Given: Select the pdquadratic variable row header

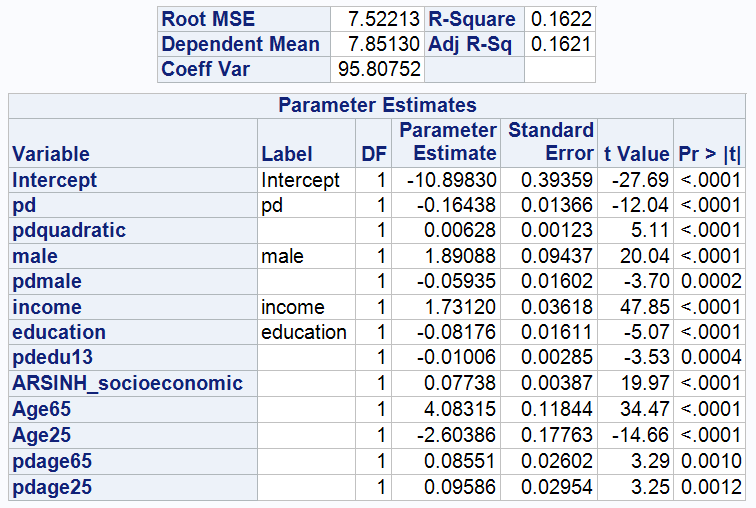Looking at the screenshot, I should pyautogui.click(x=69, y=231).
